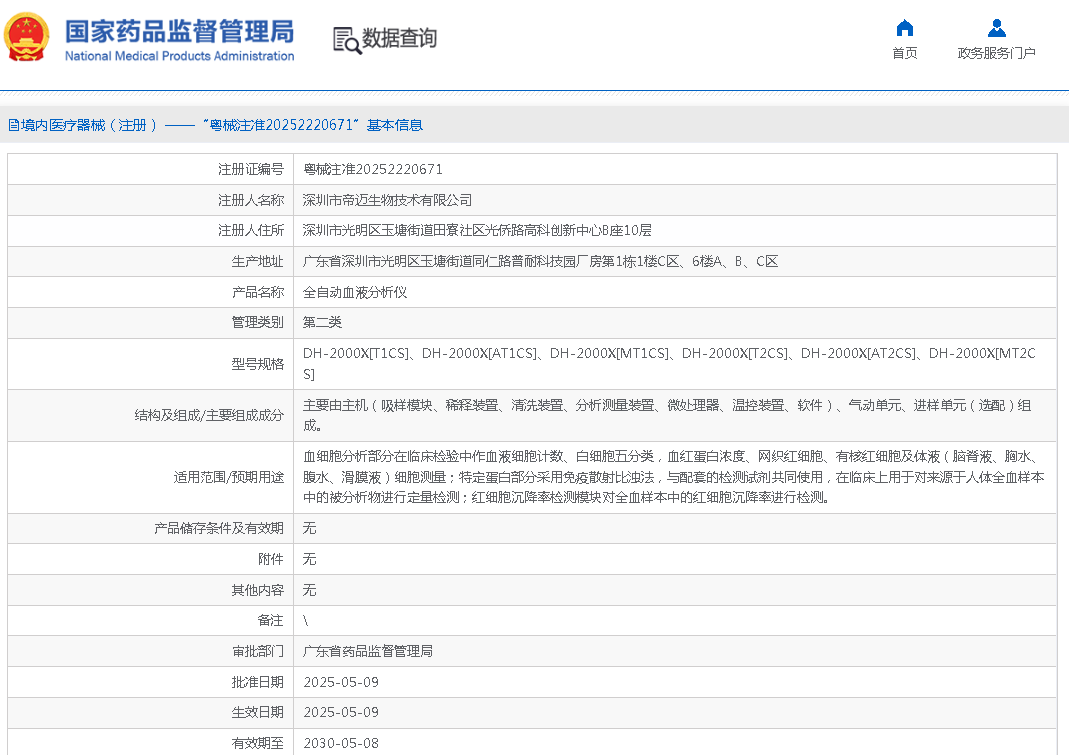Click the government service portal person icon
This screenshot has height=755, width=1069.
(997, 28)
